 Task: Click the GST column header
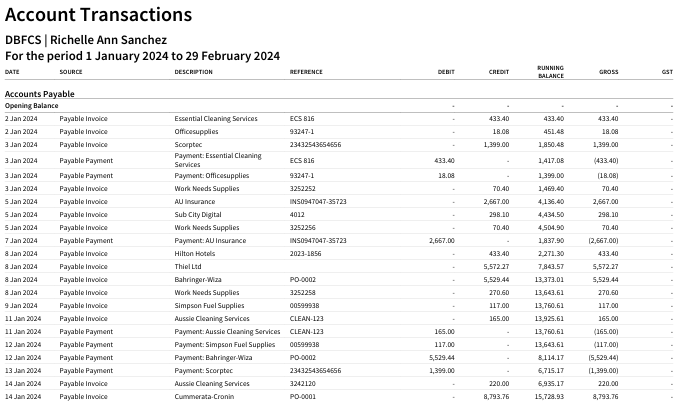(x=667, y=72)
